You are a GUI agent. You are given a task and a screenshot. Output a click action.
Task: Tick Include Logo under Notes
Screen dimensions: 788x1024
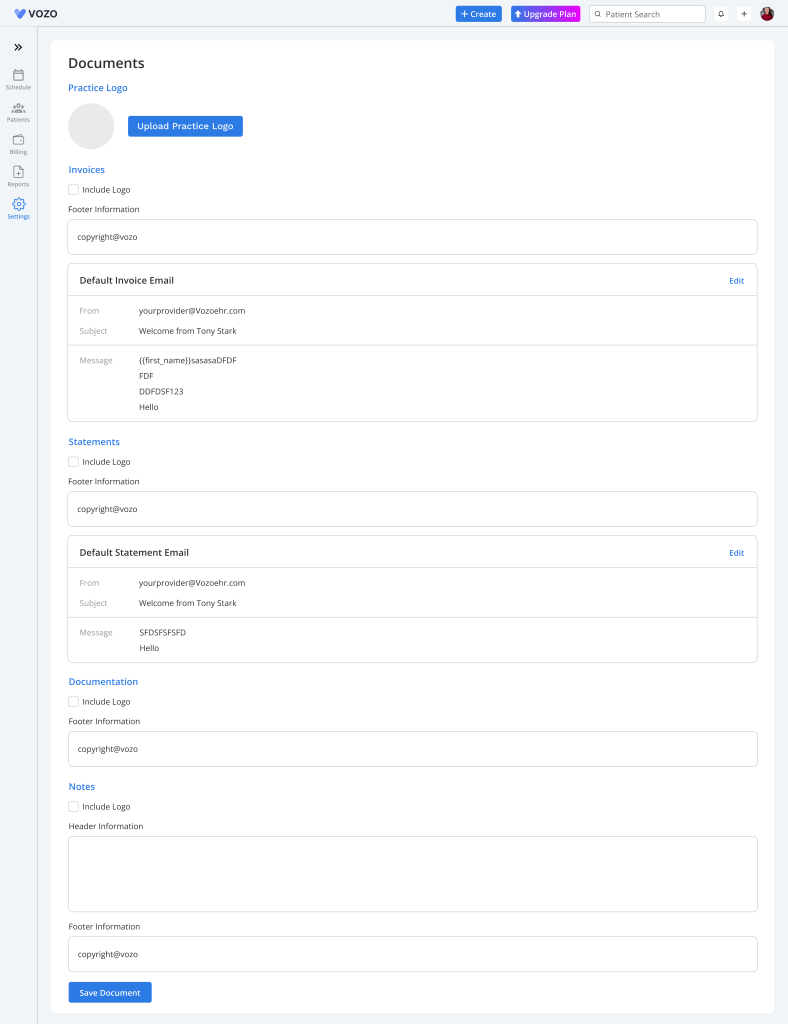coord(73,807)
